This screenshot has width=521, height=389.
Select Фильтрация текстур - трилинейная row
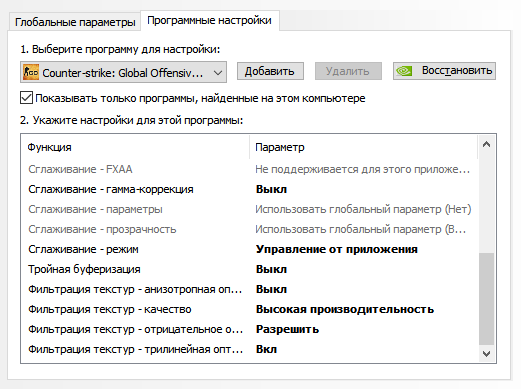click(x=250, y=349)
